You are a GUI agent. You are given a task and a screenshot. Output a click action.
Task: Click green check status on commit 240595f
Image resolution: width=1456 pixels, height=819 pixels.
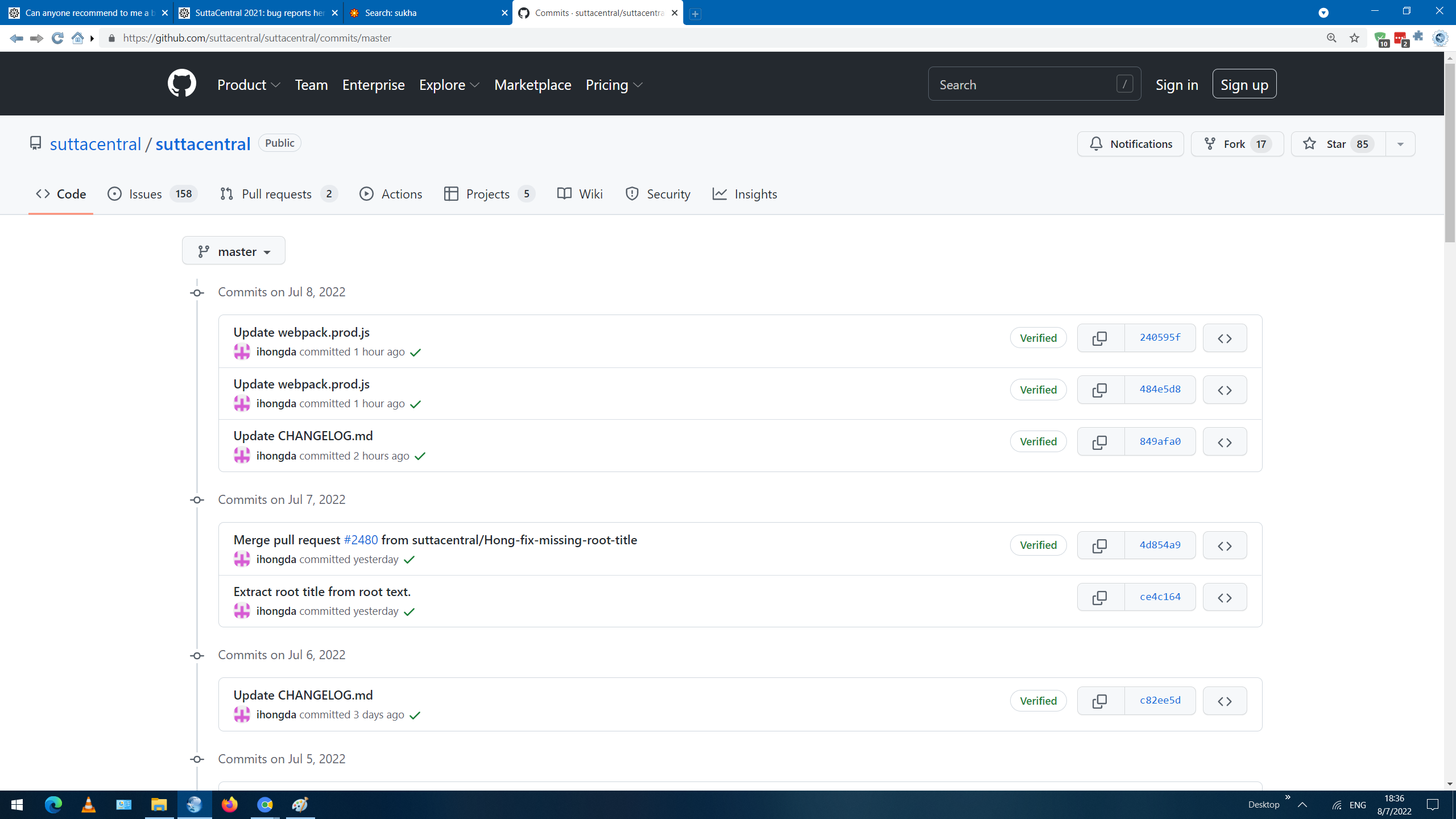pyautogui.click(x=416, y=353)
